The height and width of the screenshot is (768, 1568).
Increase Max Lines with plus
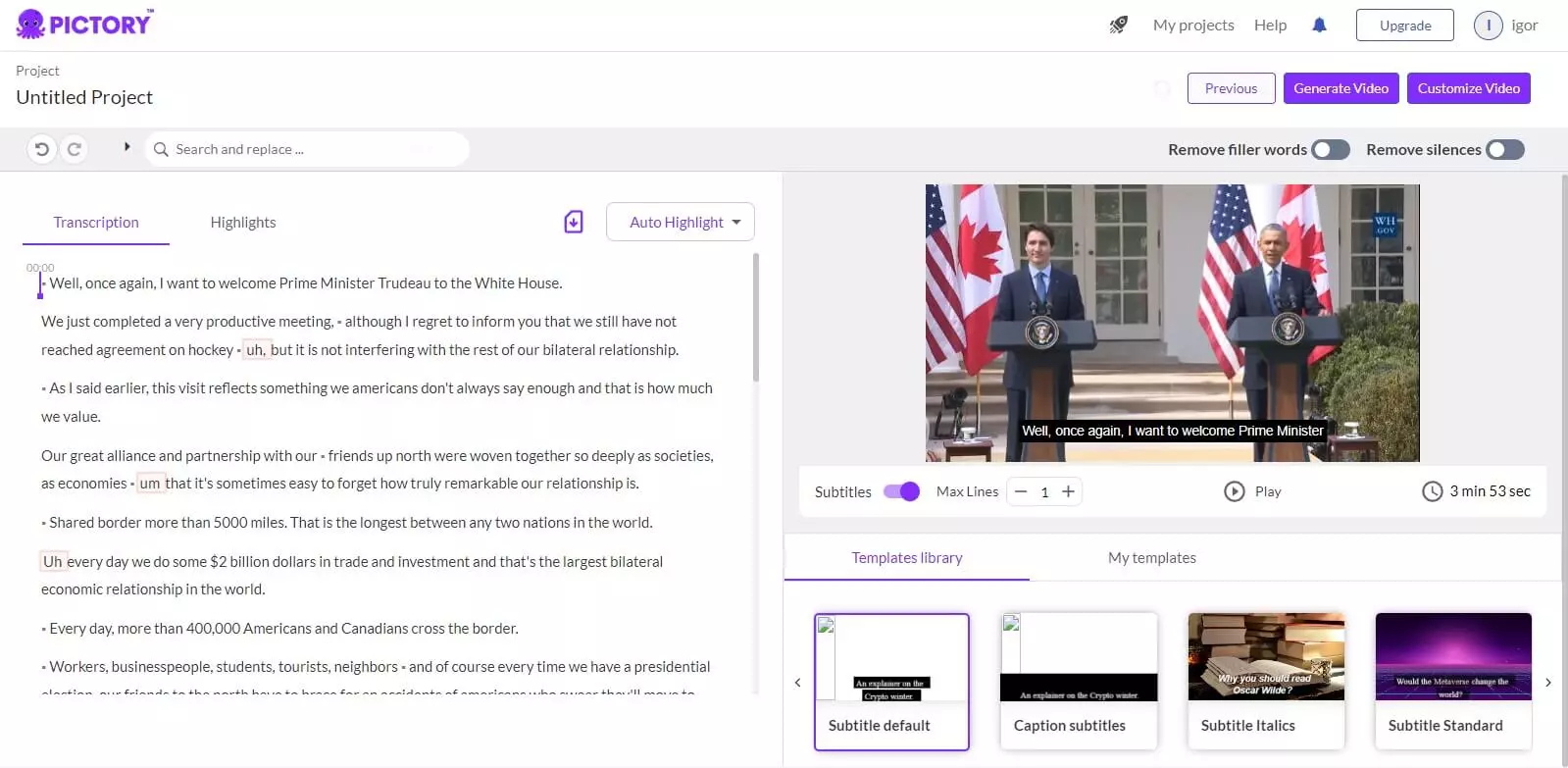tap(1068, 491)
